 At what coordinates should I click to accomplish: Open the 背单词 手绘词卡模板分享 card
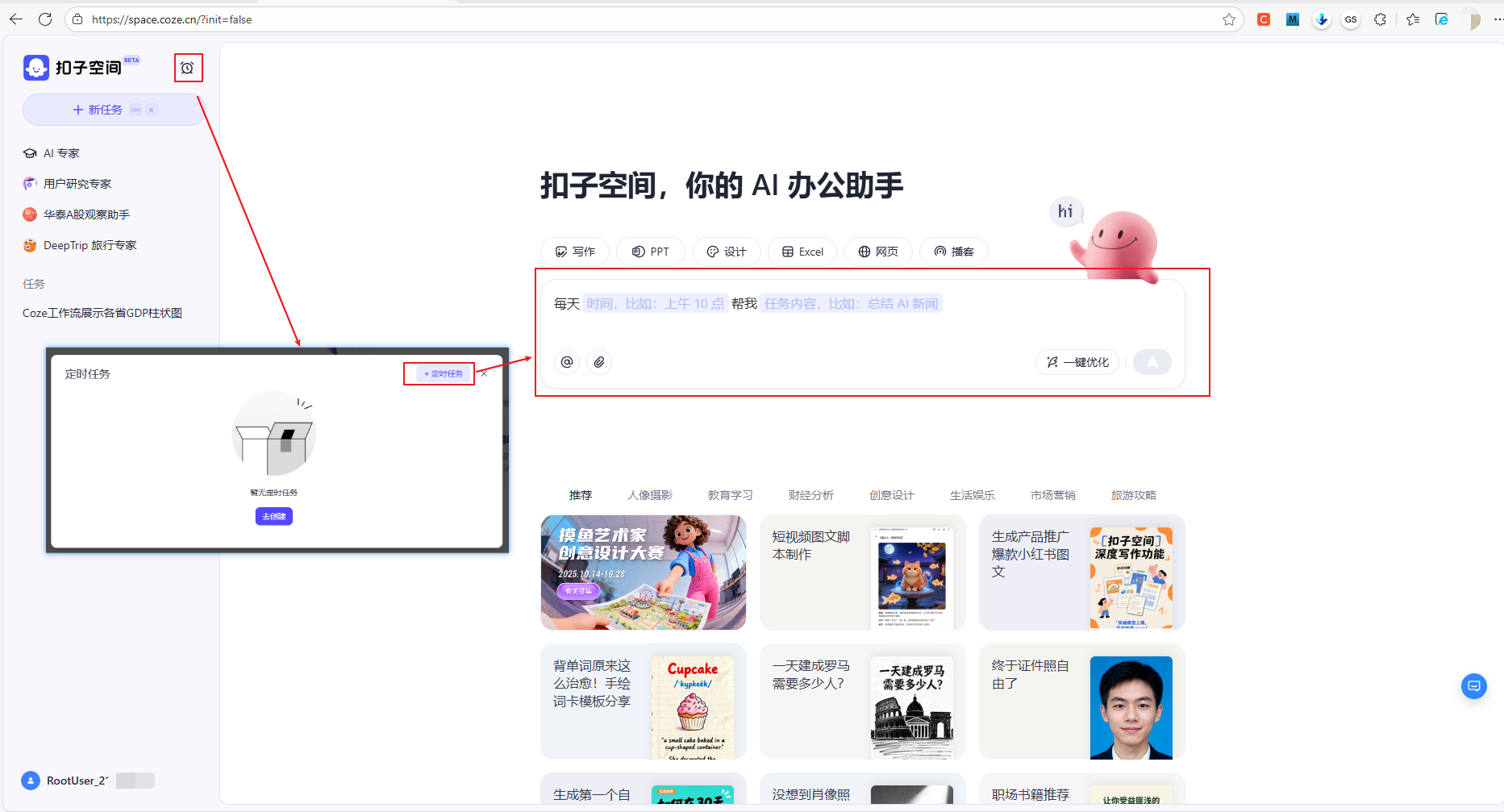[644, 702]
